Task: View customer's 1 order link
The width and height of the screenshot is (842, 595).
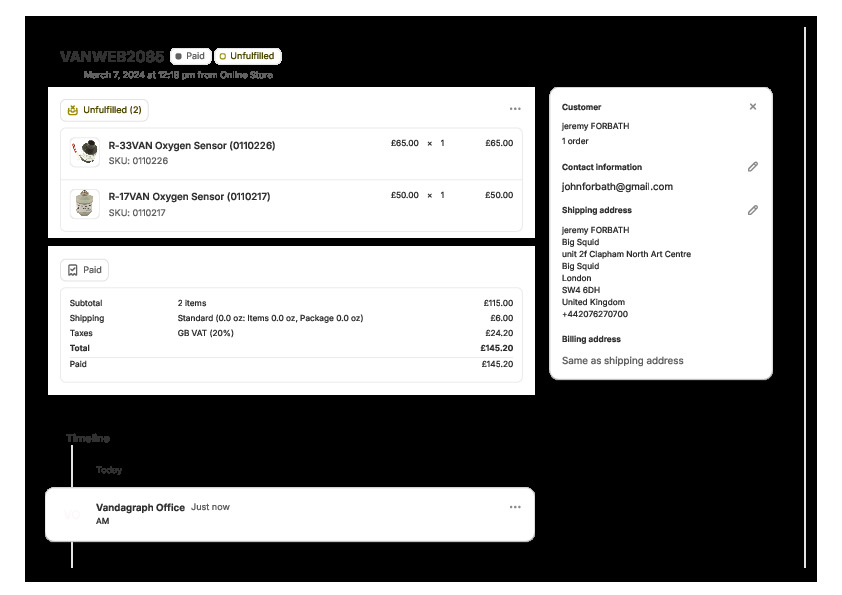Action: pos(575,141)
